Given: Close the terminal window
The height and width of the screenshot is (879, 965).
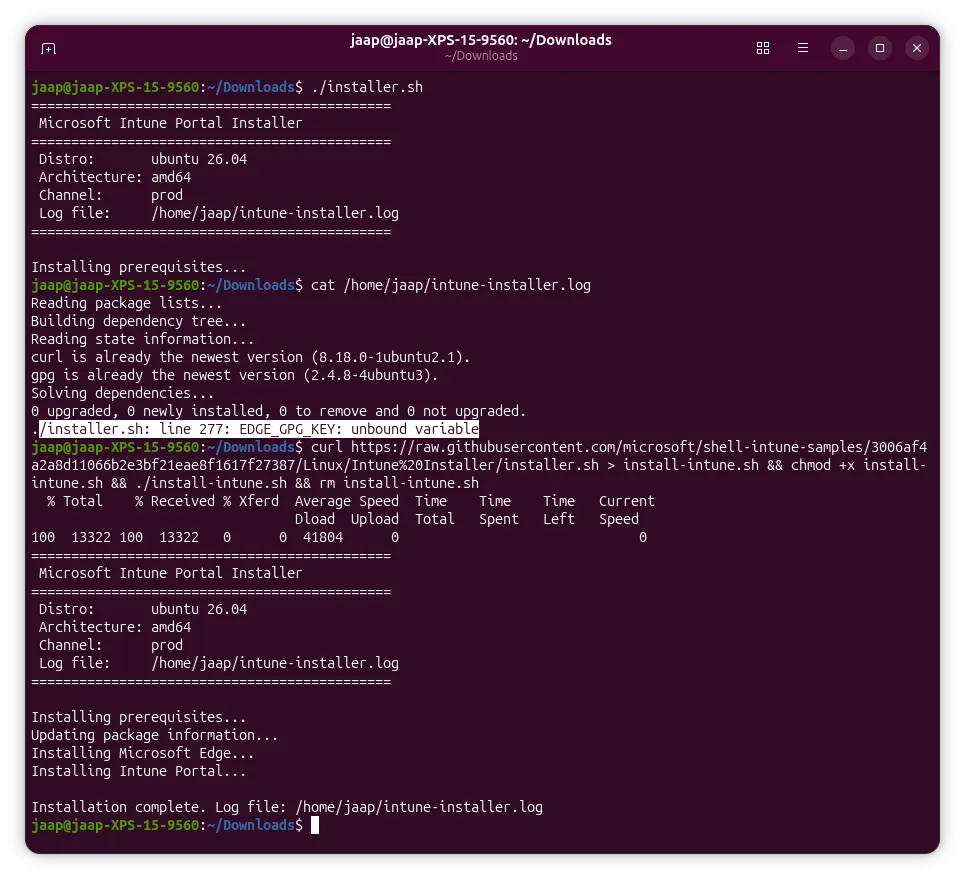Looking at the screenshot, I should (x=916, y=48).
